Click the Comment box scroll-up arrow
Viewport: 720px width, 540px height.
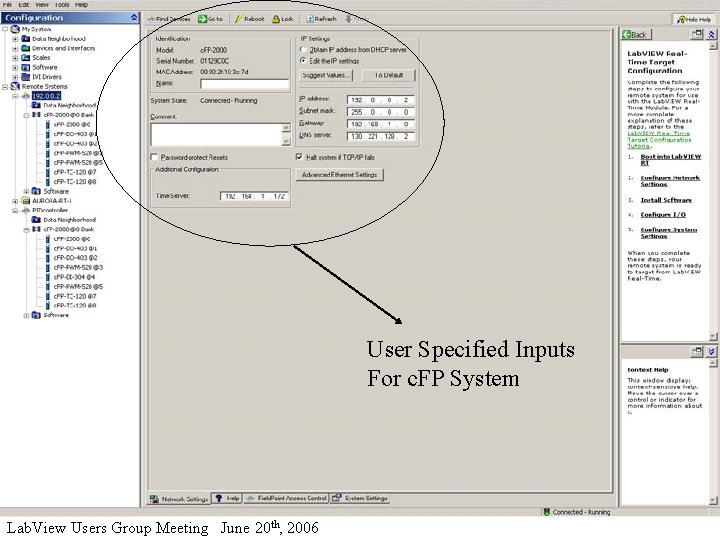click(x=287, y=128)
